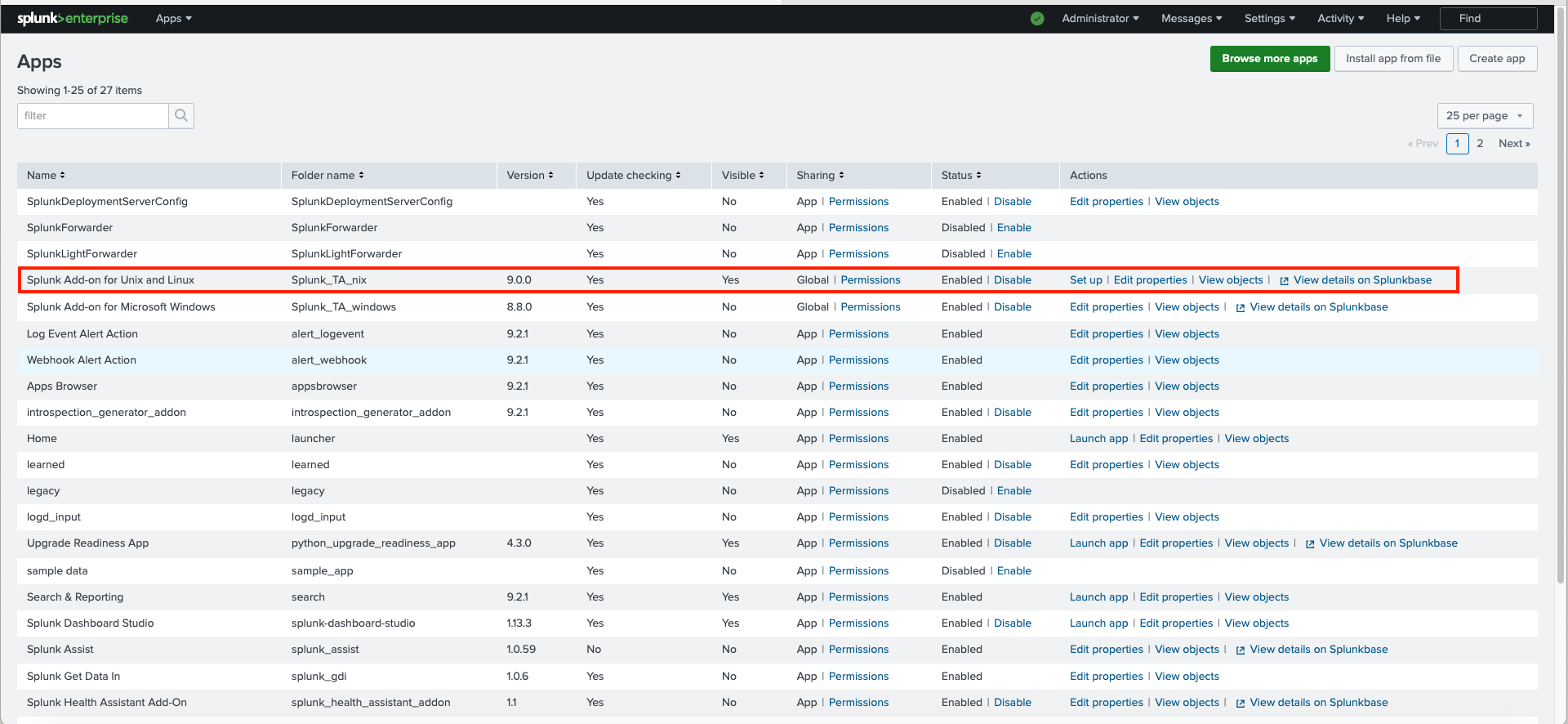Viewport: 1568px width, 724px height.
Task: Click 'Splunk Add-on for Microsoft Windows' name cell
Action: [121, 306]
